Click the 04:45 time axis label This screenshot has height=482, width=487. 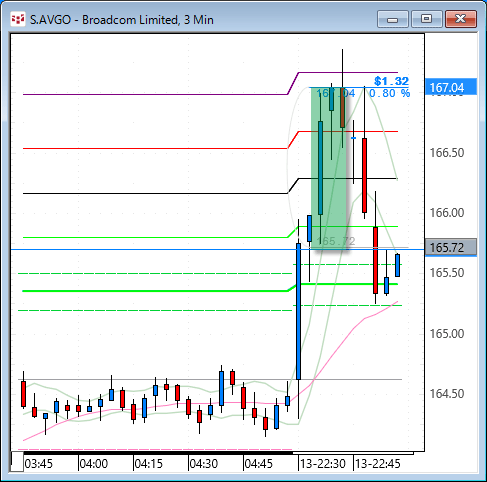[x=259, y=464]
